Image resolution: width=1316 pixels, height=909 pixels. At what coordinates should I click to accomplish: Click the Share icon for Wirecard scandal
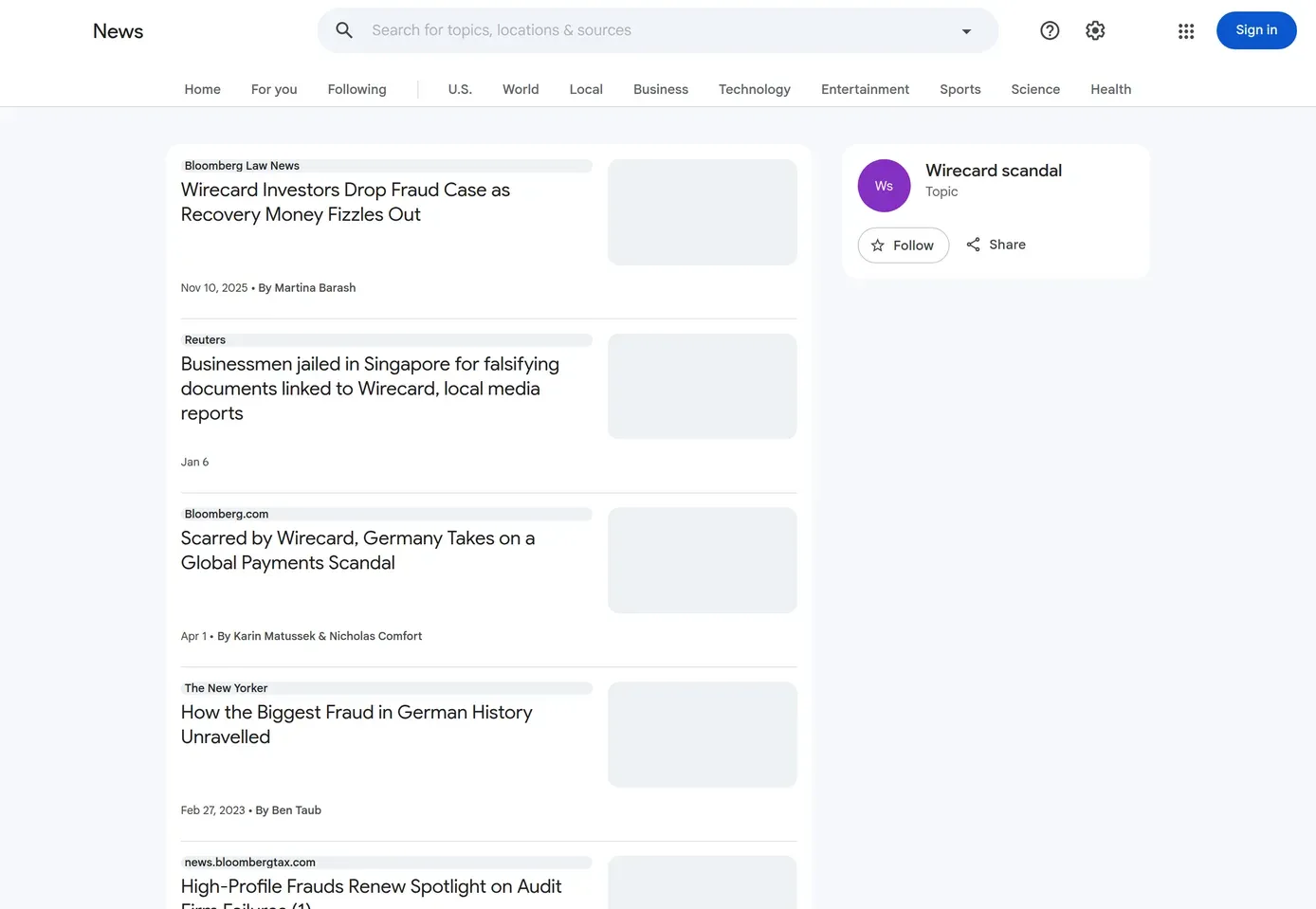pos(973,245)
